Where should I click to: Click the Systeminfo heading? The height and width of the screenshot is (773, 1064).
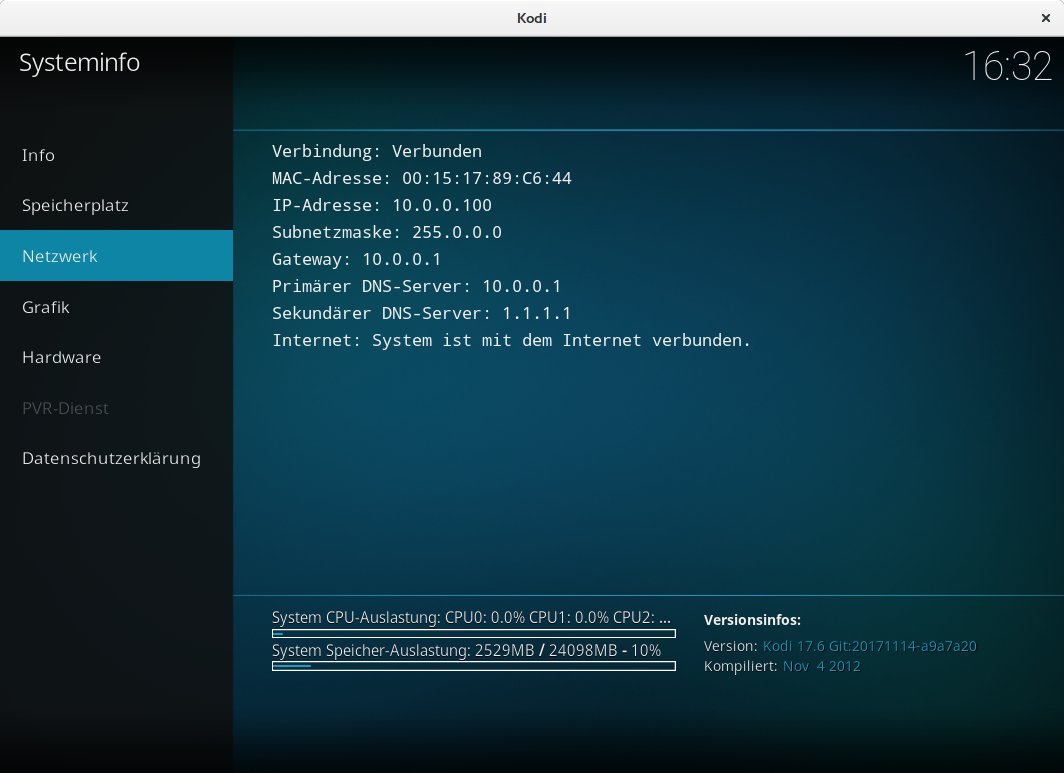79,62
